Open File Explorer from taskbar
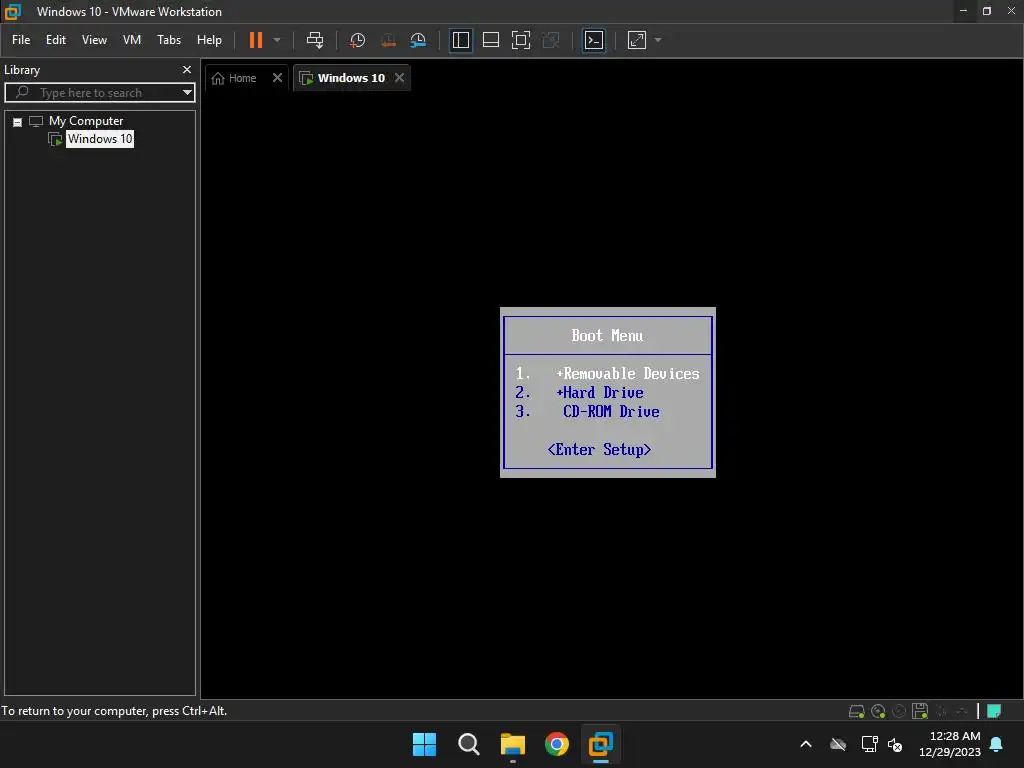This screenshot has height=768, width=1024. [513, 744]
